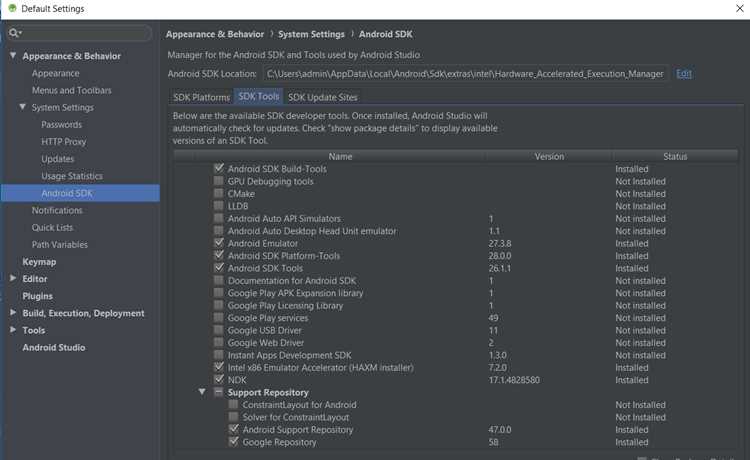Screen dimensions: 750x460
Task: Toggle Support Repository group checkbox
Action: coord(219,392)
